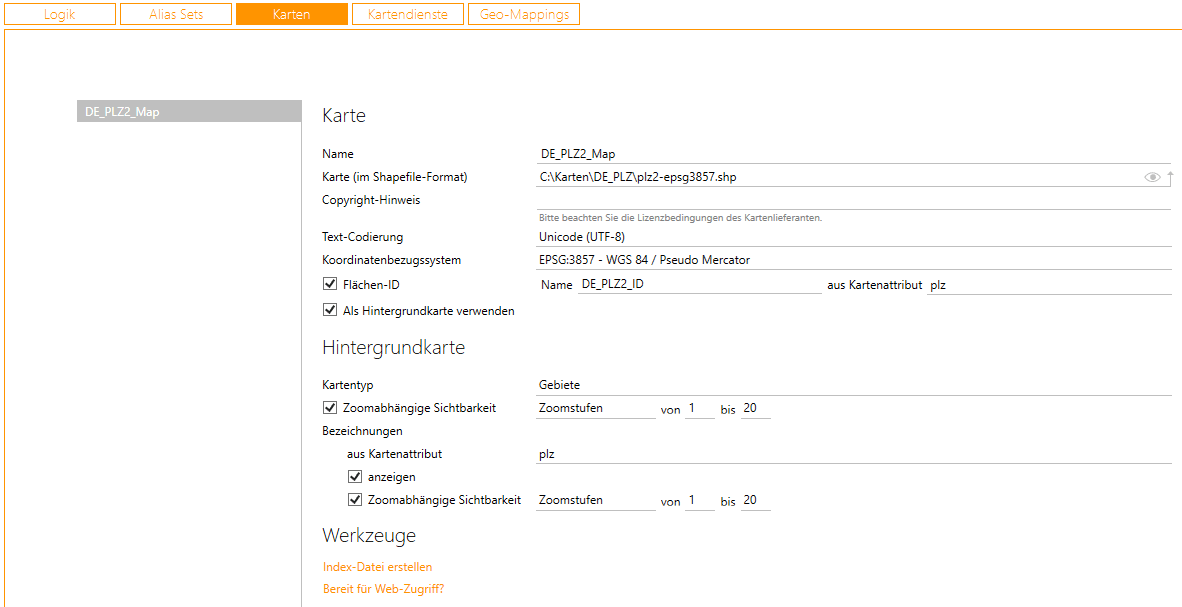Click the Index-Datei erstellen link
Screen dimensions: 1182x607
[x=377, y=567]
